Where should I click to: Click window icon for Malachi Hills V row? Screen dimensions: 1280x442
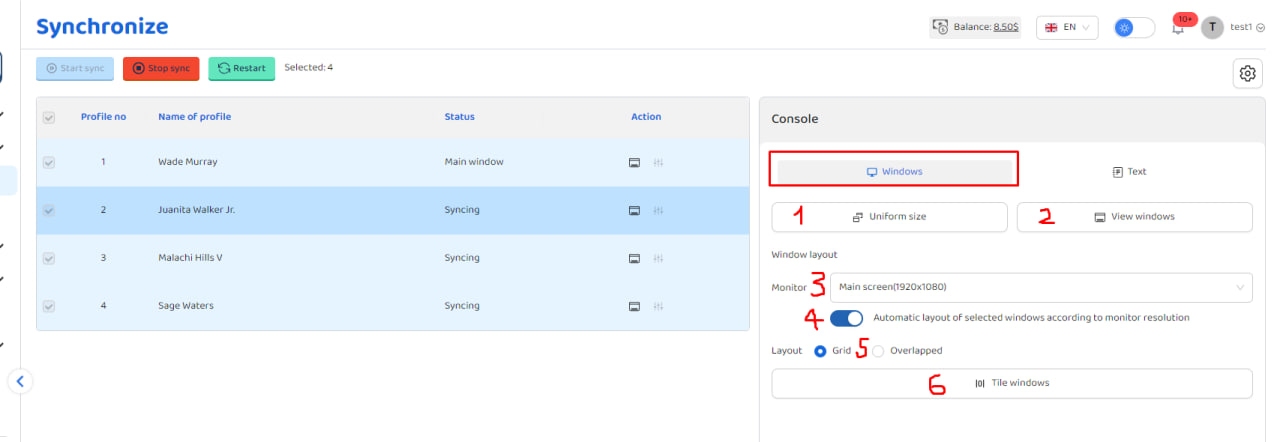pyautogui.click(x=634, y=258)
